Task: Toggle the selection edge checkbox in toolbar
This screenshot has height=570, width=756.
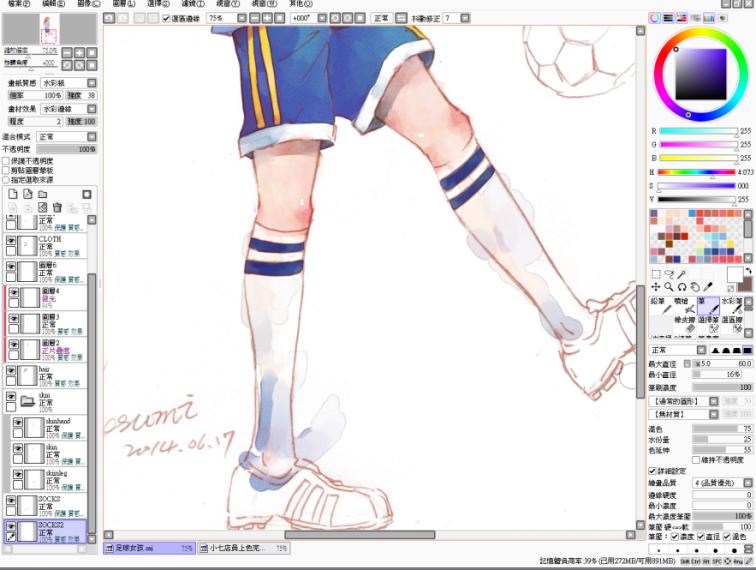Action: click(x=166, y=18)
